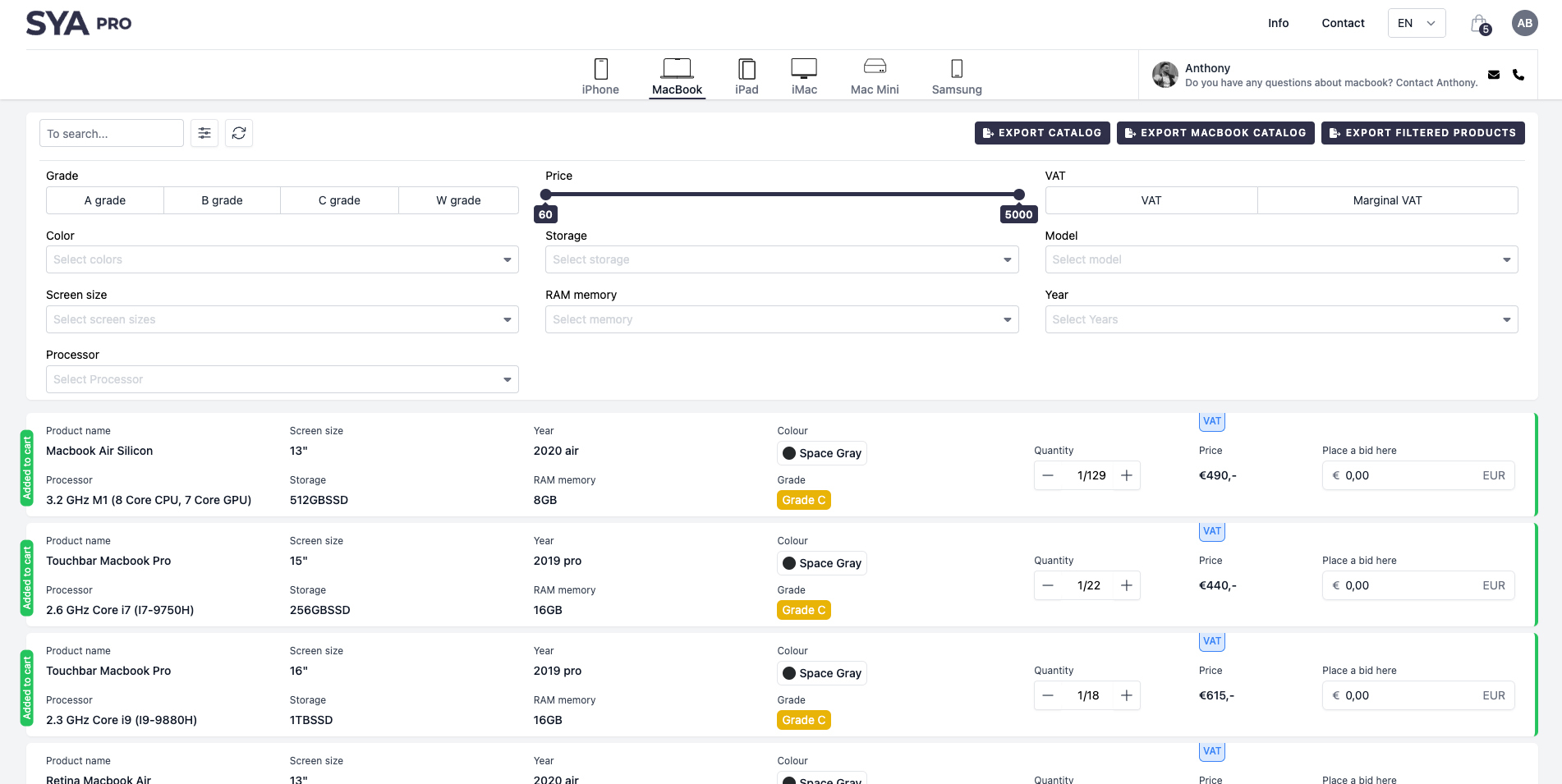1562x784 pixels.
Task: Select the VAT filter option
Action: (x=1151, y=200)
